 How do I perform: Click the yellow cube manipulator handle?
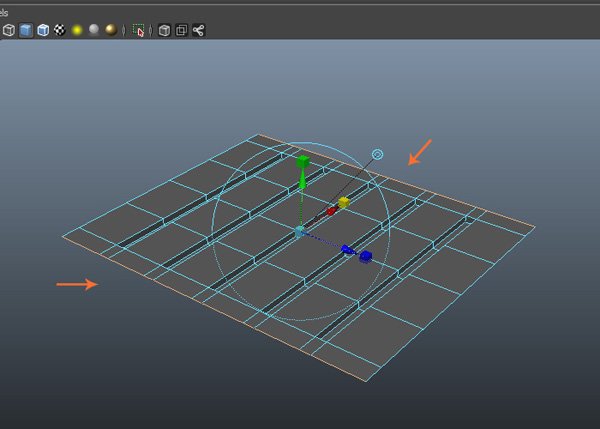click(344, 202)
